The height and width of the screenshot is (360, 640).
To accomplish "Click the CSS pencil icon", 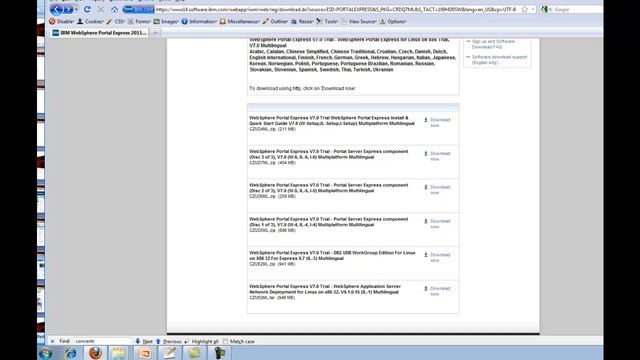I will click(x=109, y=21).
